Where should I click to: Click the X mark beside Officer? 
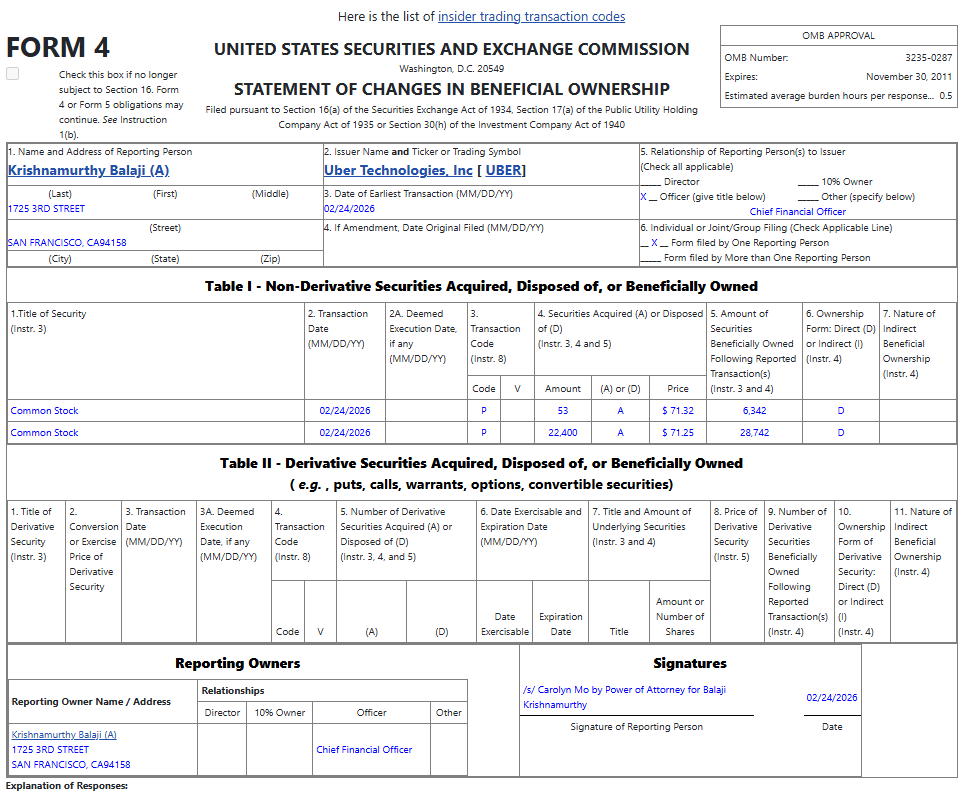click(643, 197)
